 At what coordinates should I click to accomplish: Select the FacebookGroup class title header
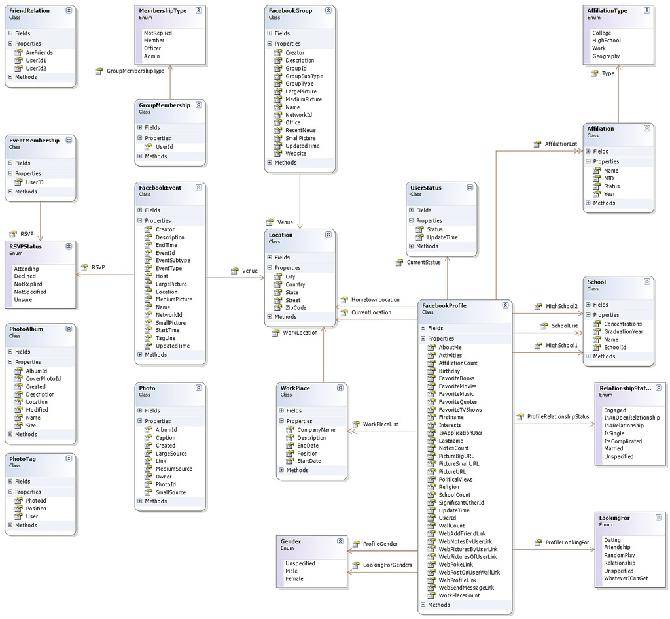[290, 10]
